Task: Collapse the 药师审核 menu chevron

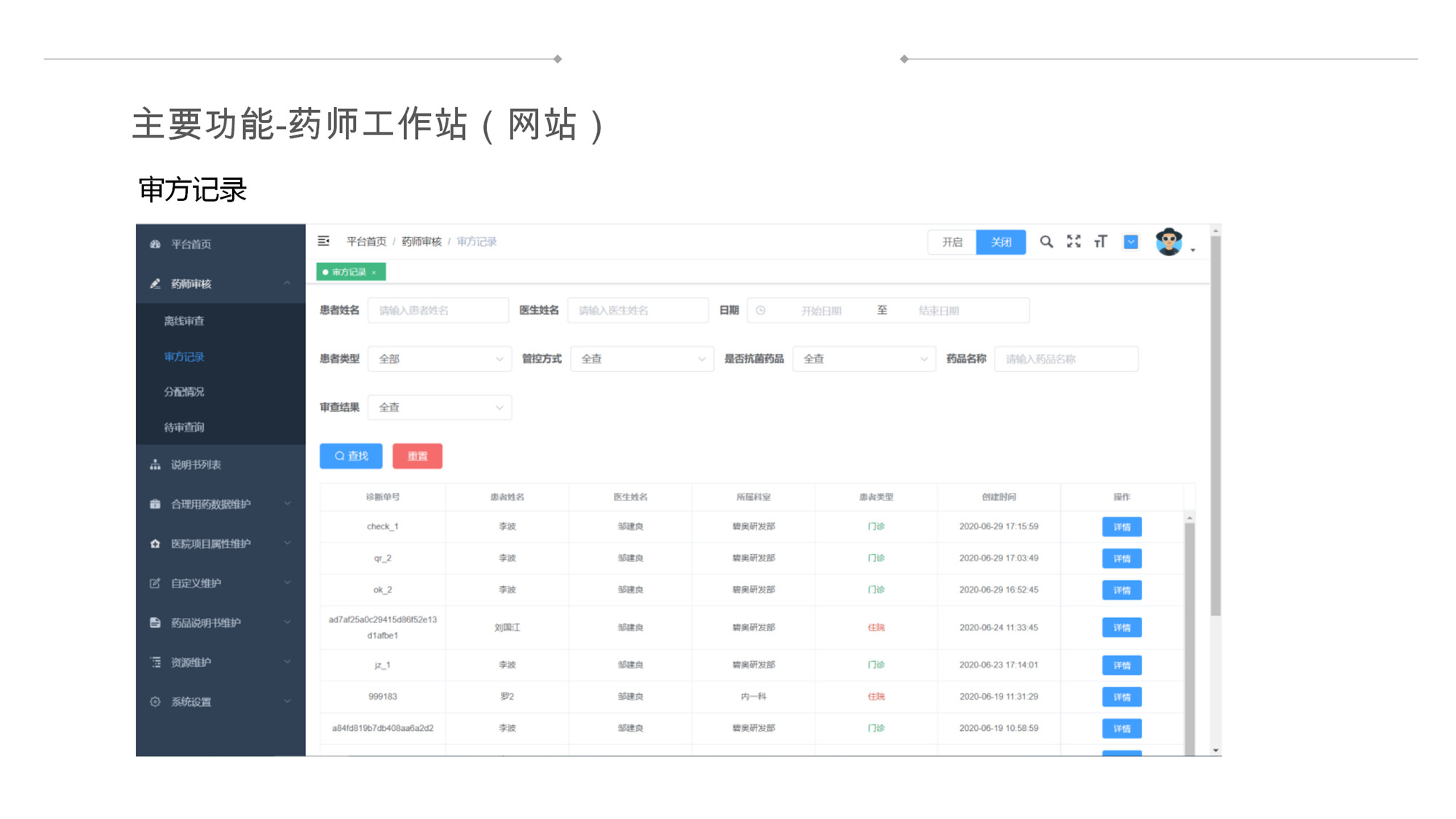Action: click(x=288, y=283)
